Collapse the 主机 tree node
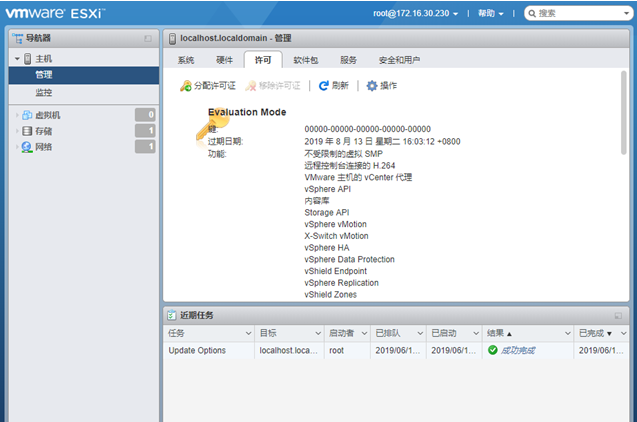The image size is (637, 422). click(x=17, y=59)
